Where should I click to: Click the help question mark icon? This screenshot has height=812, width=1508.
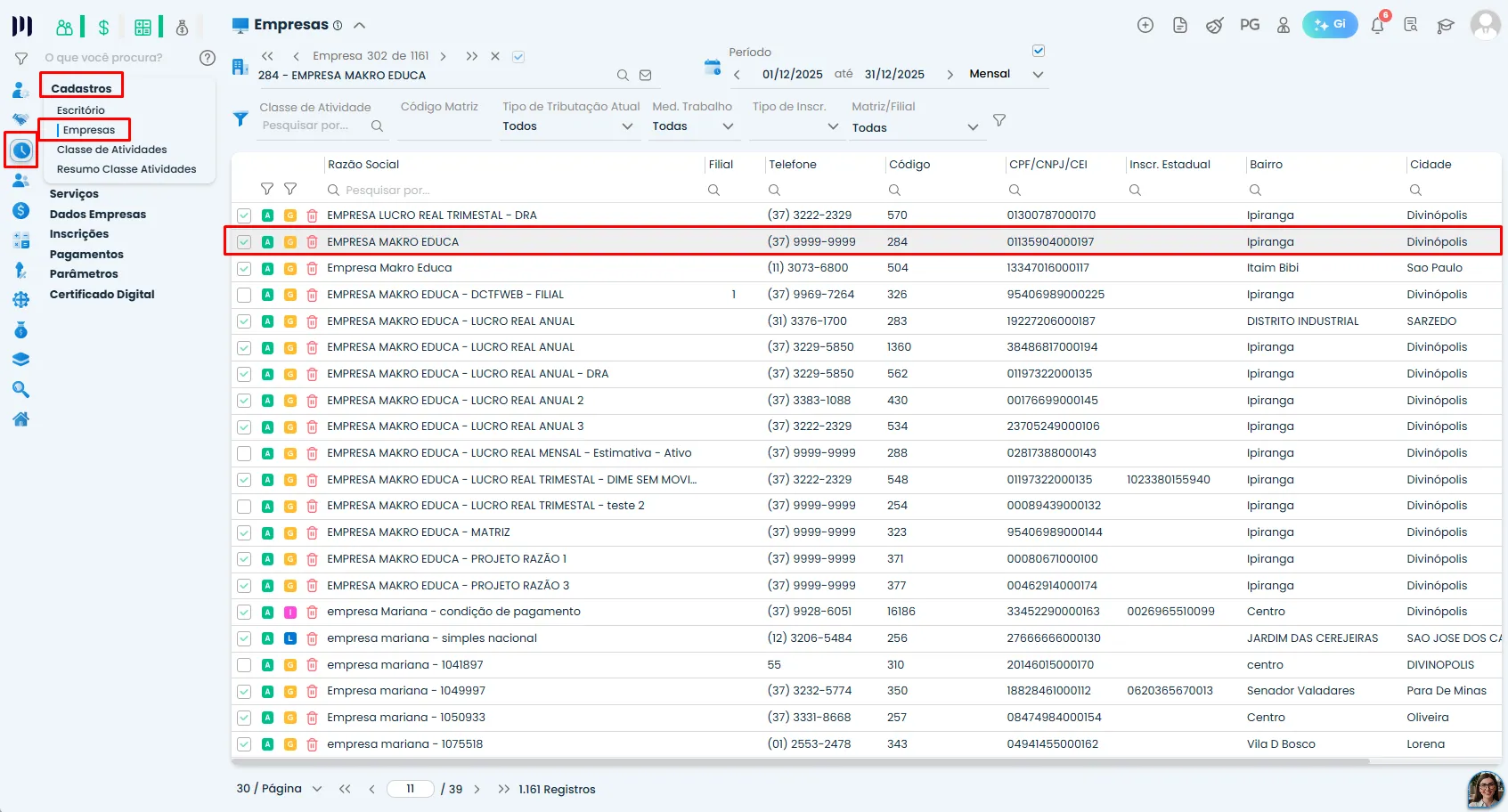[x=208, y=58]
